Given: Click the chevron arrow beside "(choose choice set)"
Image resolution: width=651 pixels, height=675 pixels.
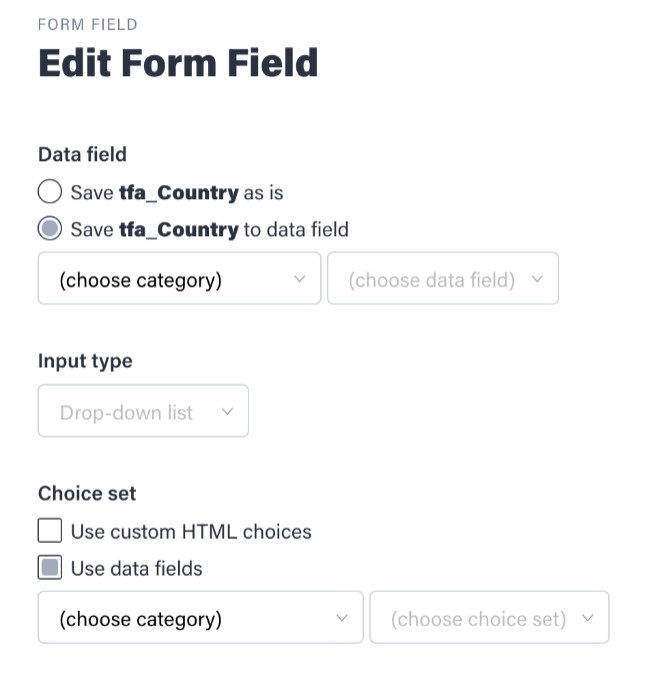Looking at the screenshot, I should pos(588,618).
